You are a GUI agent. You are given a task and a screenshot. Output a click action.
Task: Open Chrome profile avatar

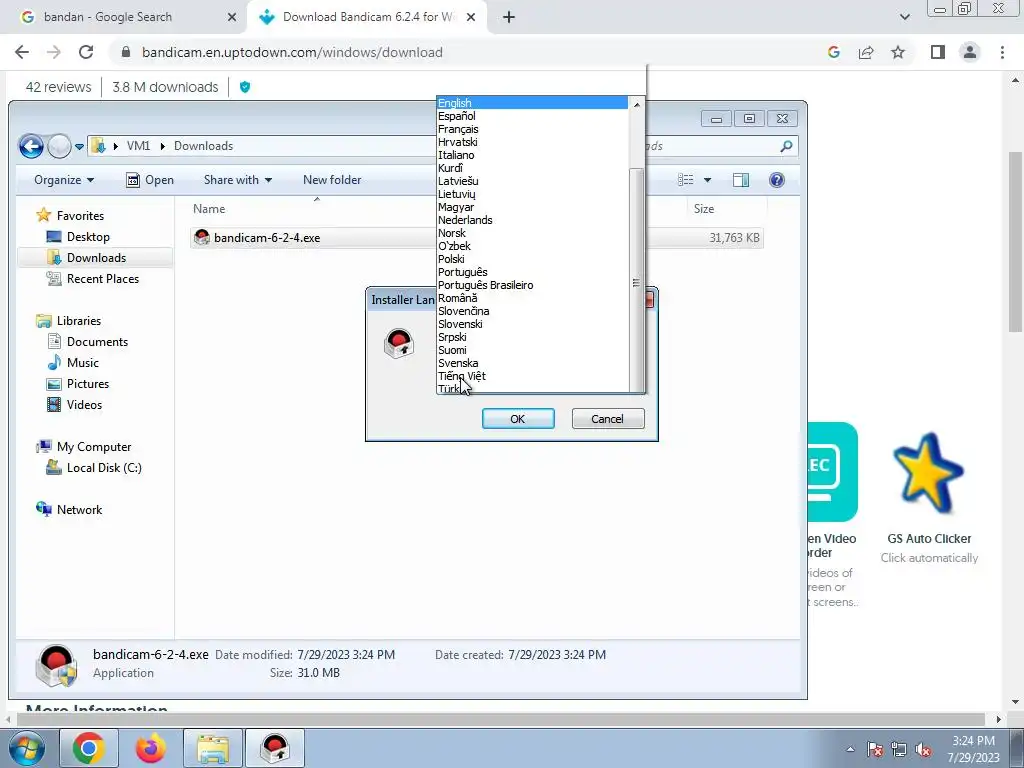970,52
